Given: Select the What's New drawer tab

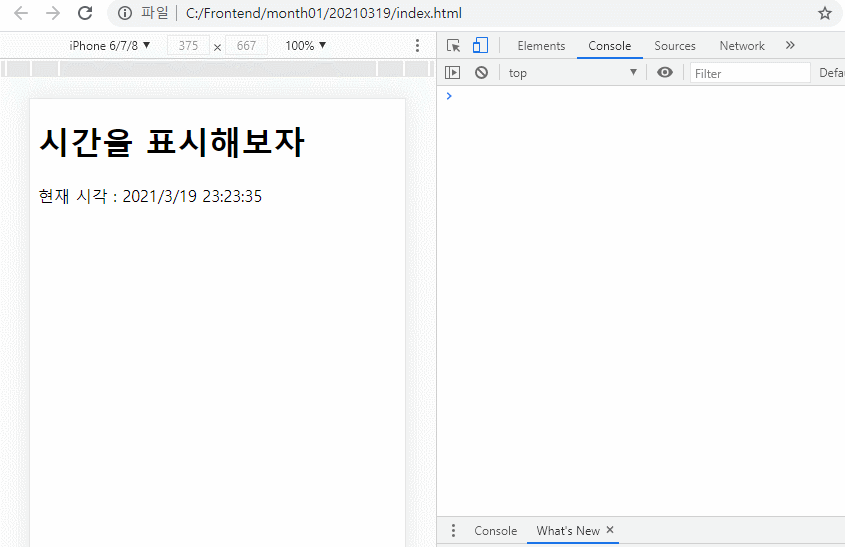Looking at the screenshot, I should 568,531.
